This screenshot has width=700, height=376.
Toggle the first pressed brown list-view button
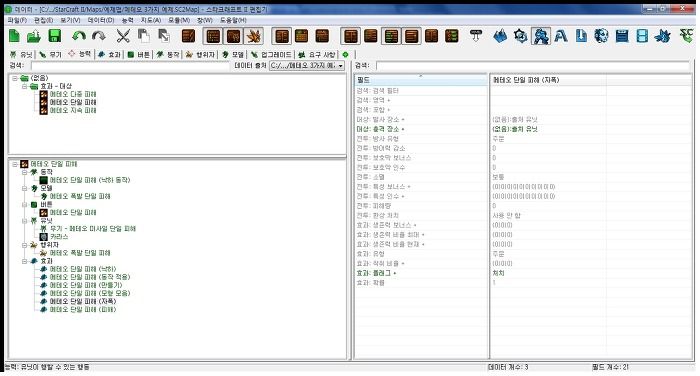coord(213,36)
